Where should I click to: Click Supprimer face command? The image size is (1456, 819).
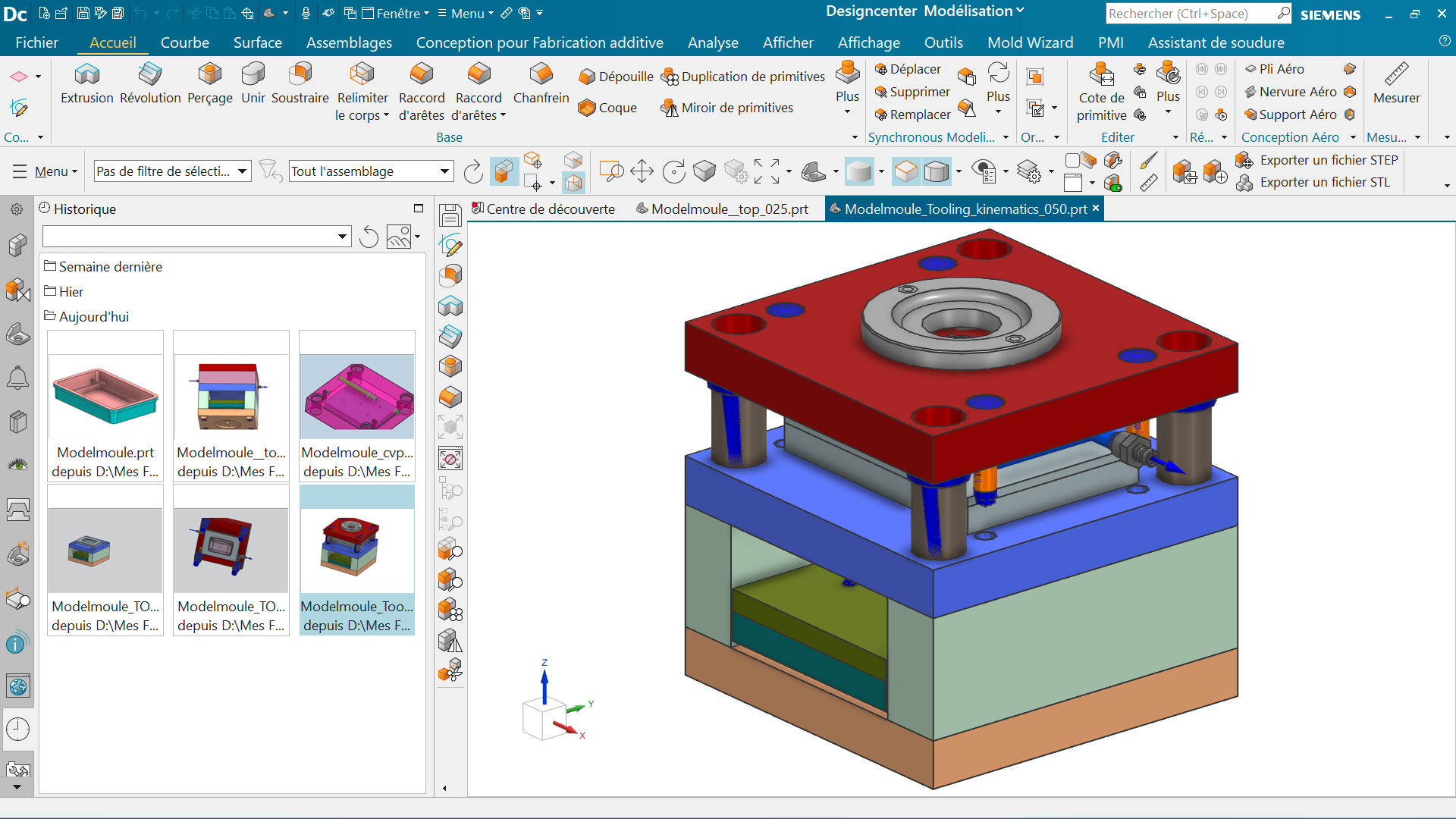point(912,92)
